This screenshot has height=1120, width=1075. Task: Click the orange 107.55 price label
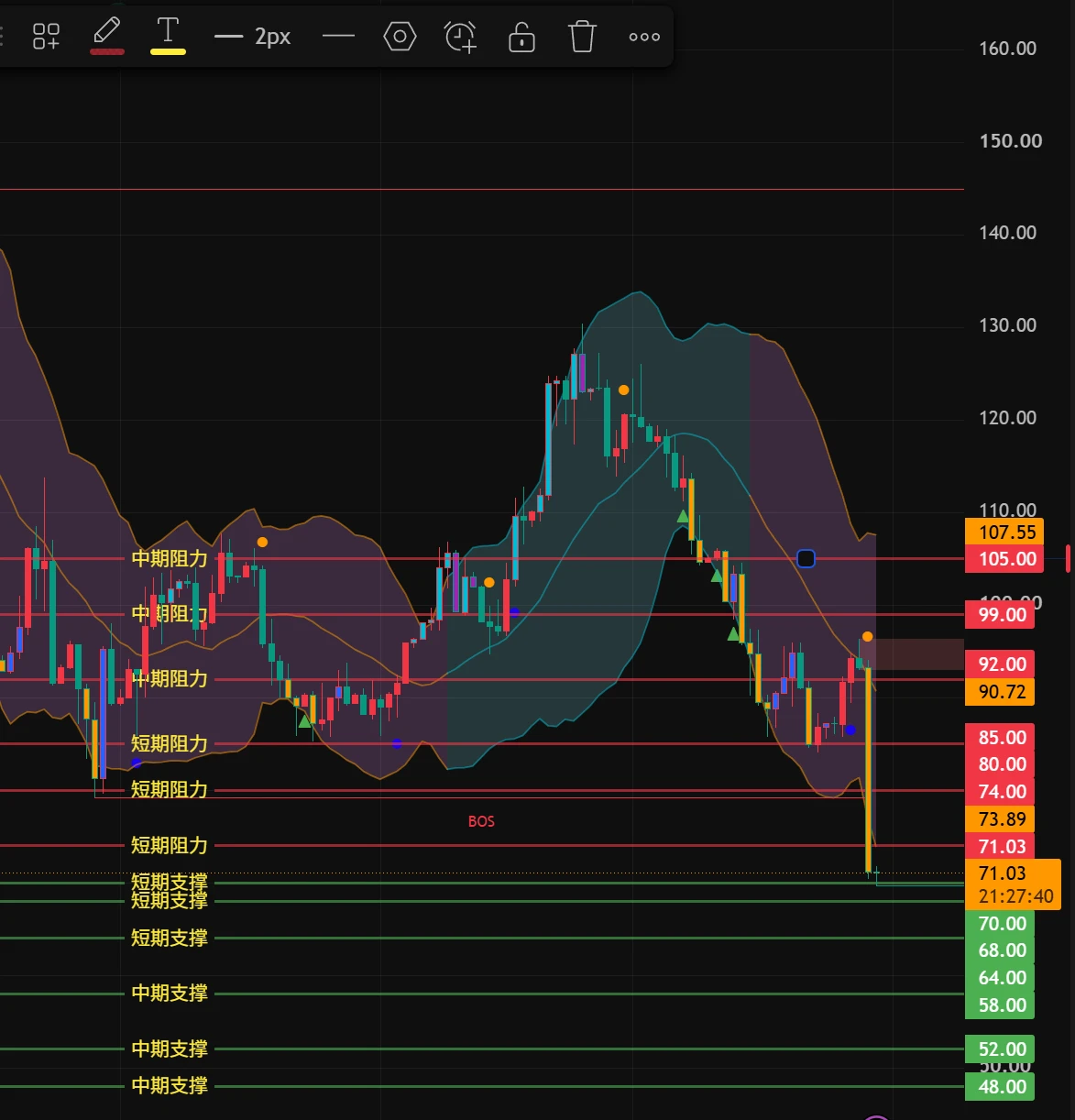pos(1005,533)
